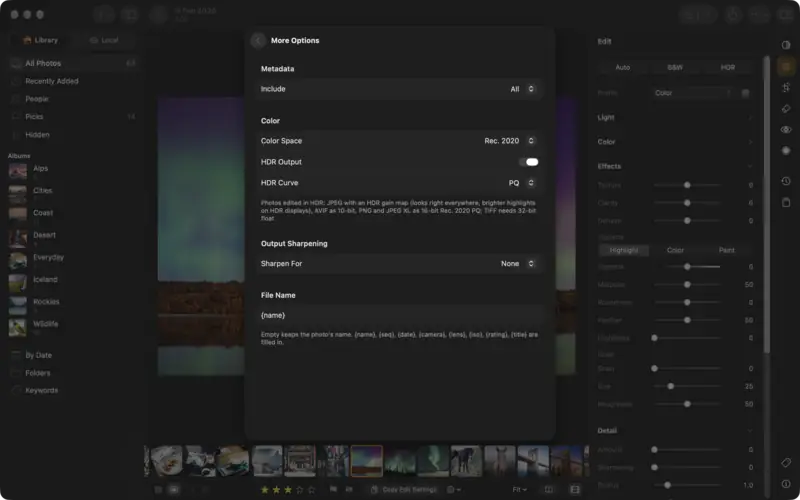The height and width of the screenshot is (500, 800).
Task: Open the circular Mask tool icon
Action: tap(786, 151)
